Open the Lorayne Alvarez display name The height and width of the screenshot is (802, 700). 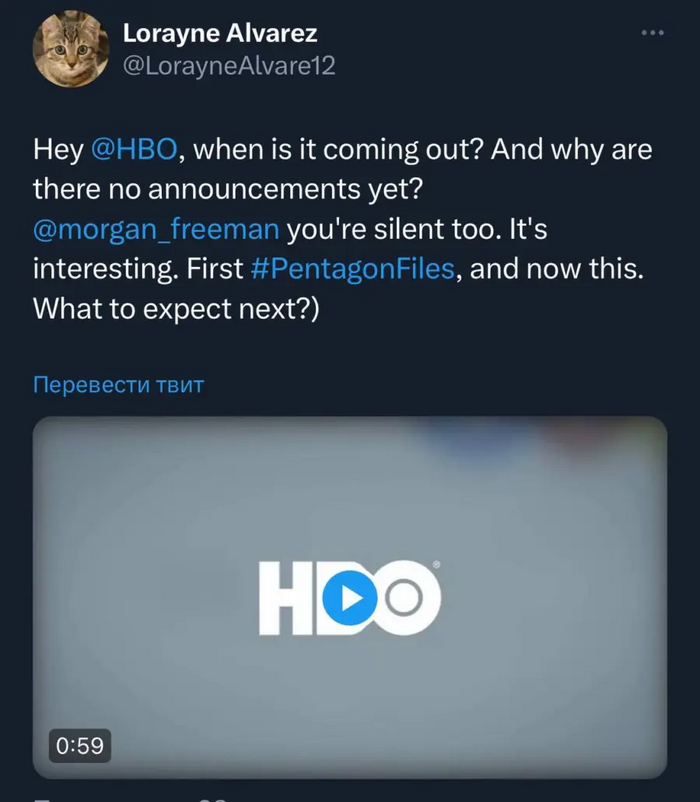220,33
